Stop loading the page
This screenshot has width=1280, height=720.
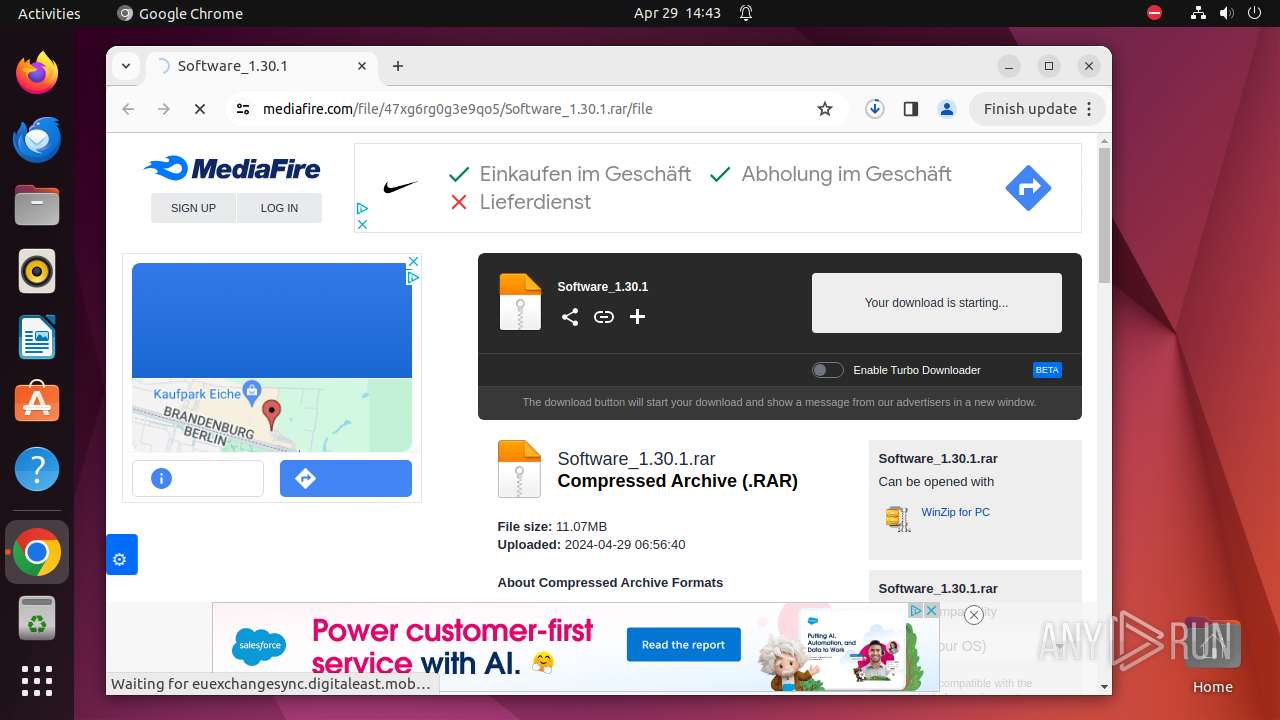point(200,109)
